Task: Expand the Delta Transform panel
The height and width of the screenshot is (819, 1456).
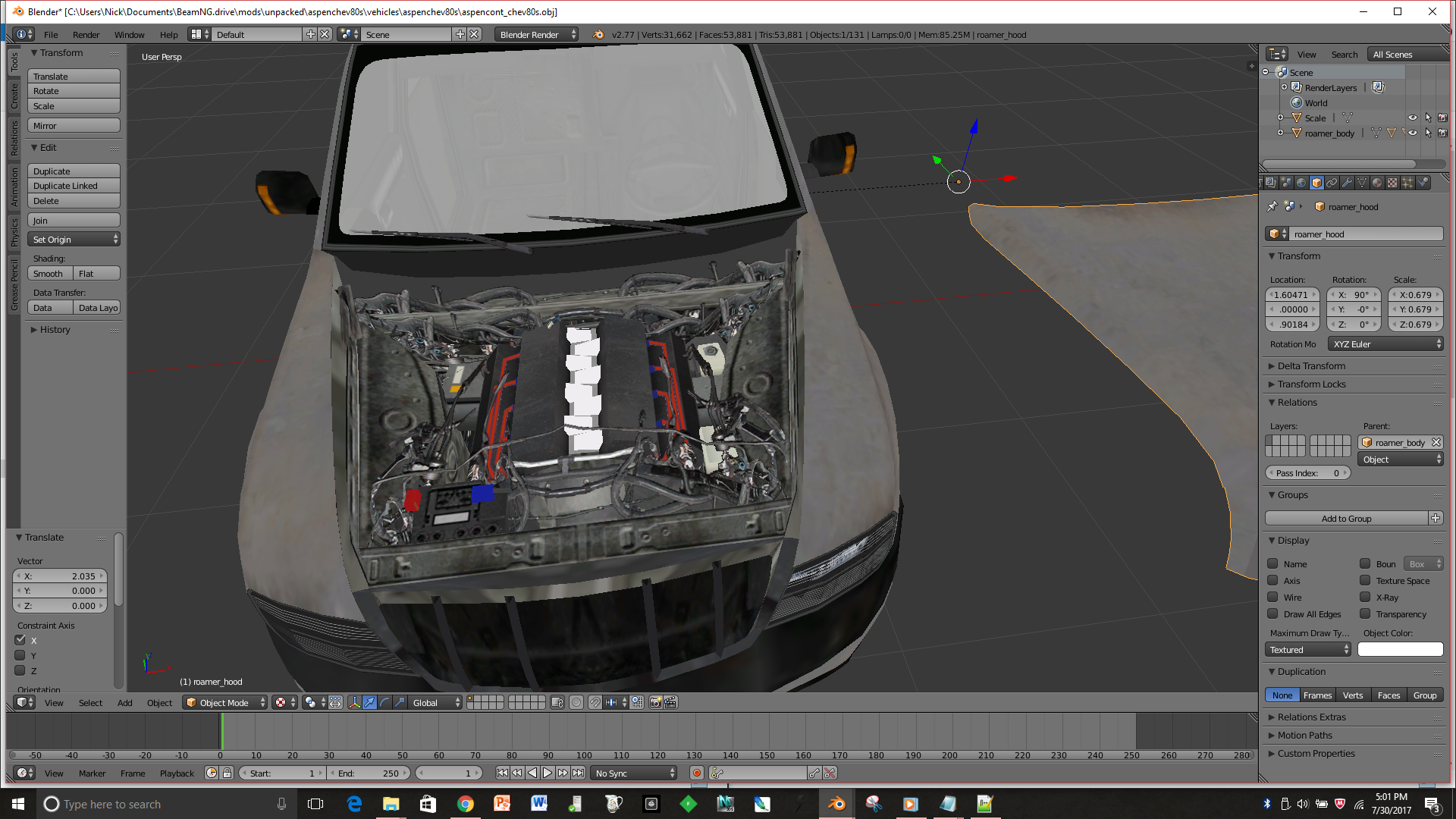Action: point(1311,366)
